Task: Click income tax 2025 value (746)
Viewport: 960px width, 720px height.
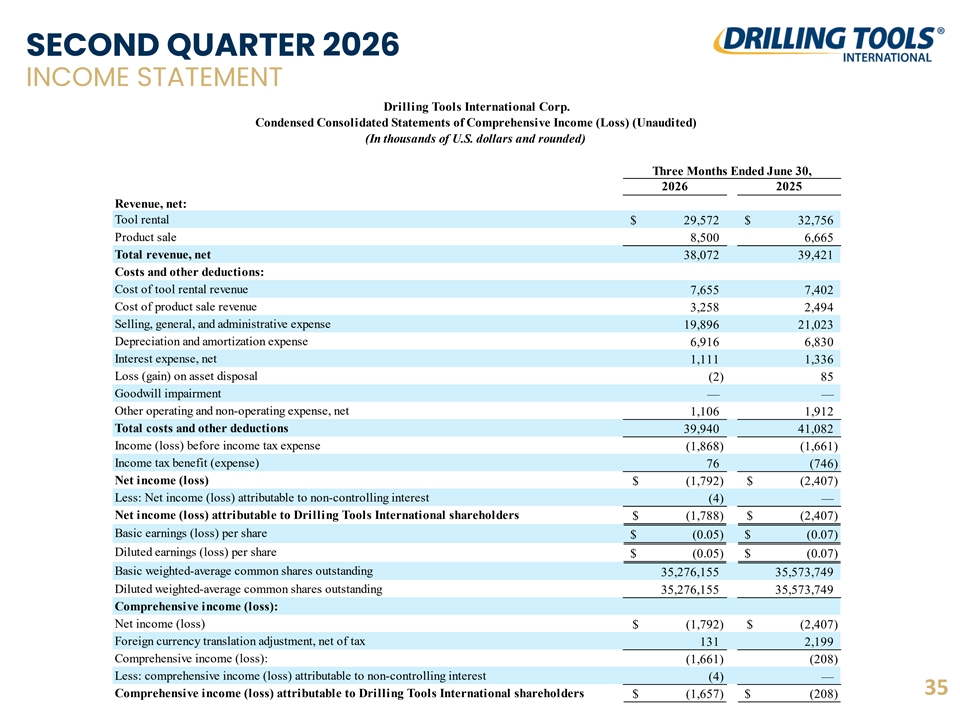Action: 823,463
